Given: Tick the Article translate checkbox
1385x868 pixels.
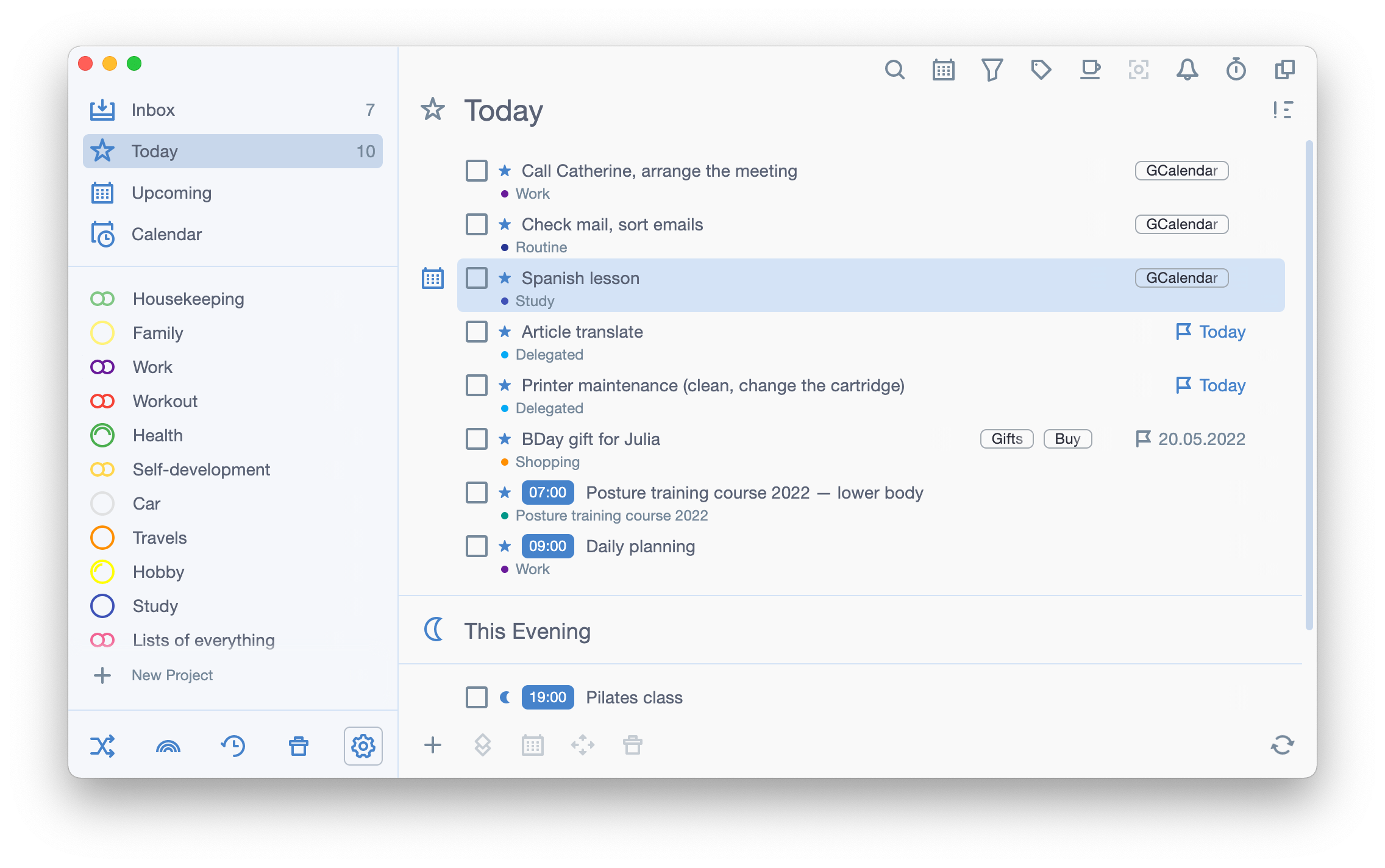Looking at the screenshot, I should pos(477,332).
